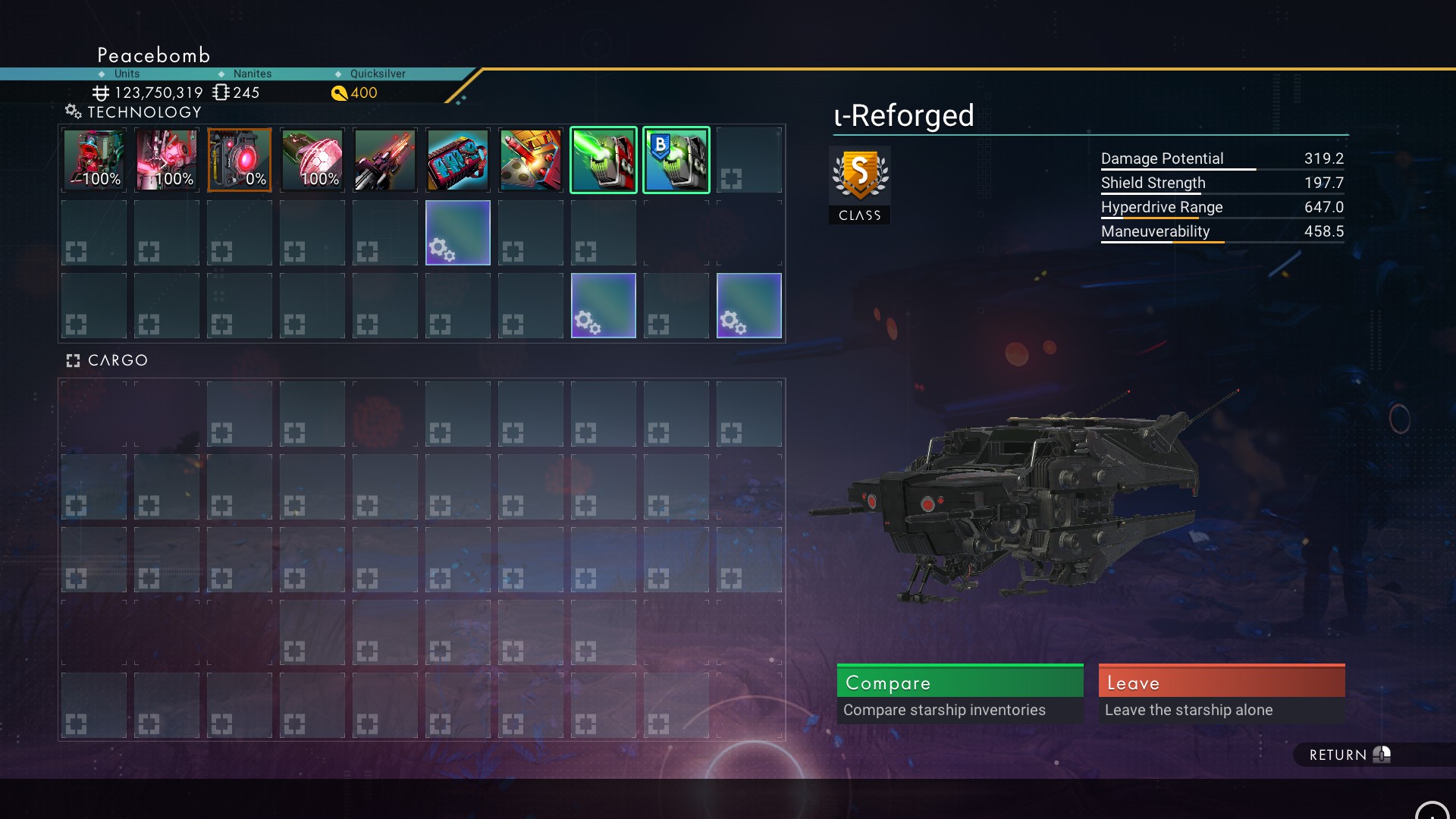The width and height of the screenshot is (1456, 819).
Task: Select the supercharged slot in second technology row
Action: (458, 233)
